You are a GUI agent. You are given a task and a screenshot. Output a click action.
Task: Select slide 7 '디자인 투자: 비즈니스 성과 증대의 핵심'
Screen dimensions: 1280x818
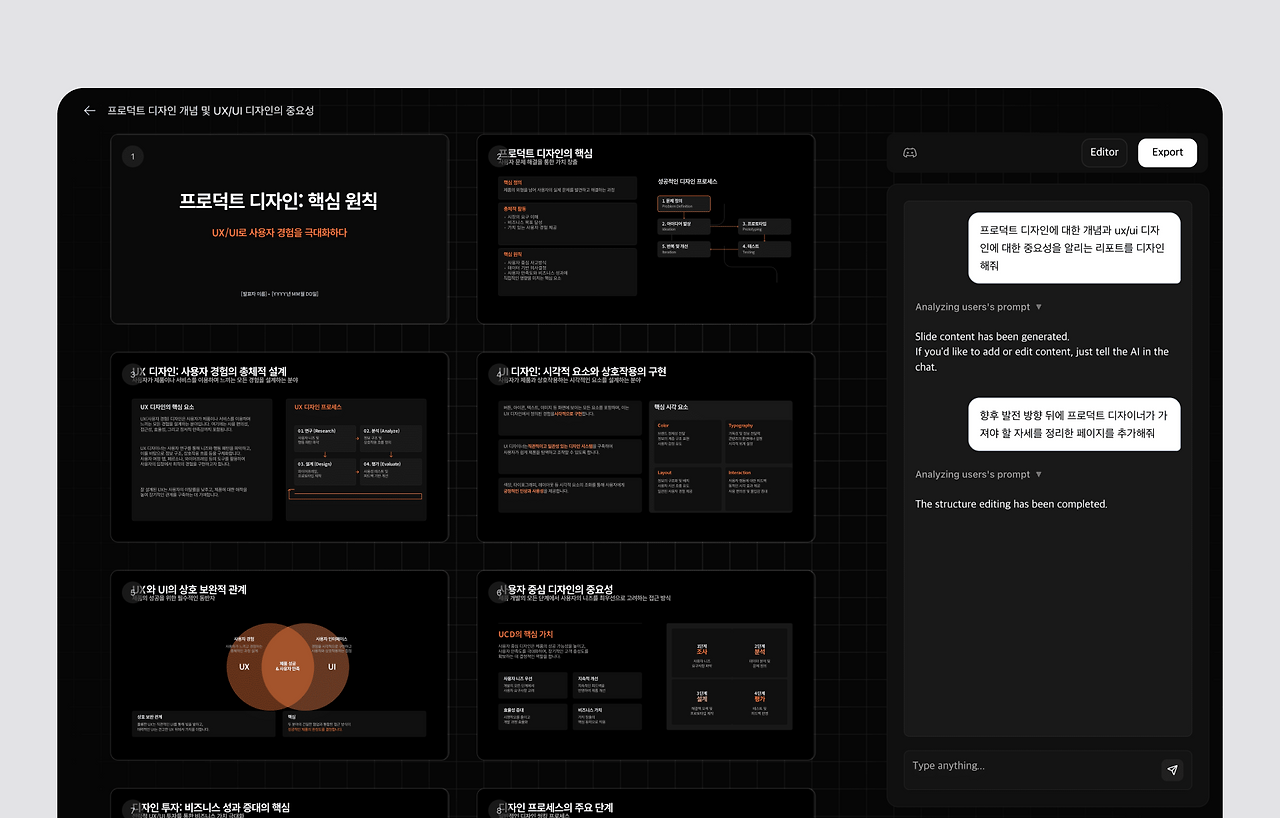point(279,803)
